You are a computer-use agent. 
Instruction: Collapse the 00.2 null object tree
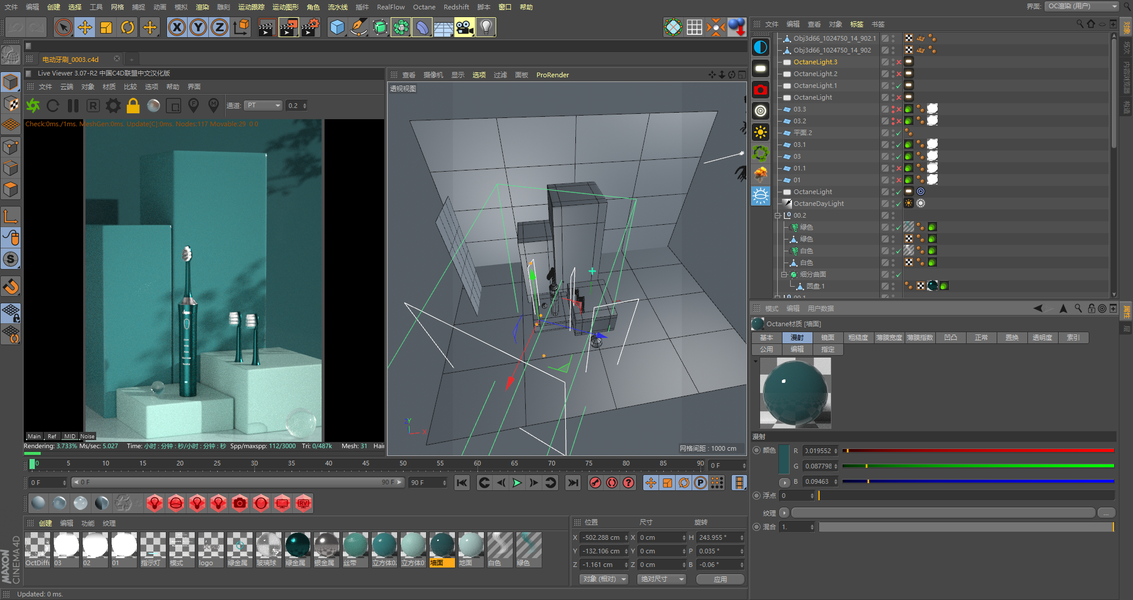pos(778,215)
